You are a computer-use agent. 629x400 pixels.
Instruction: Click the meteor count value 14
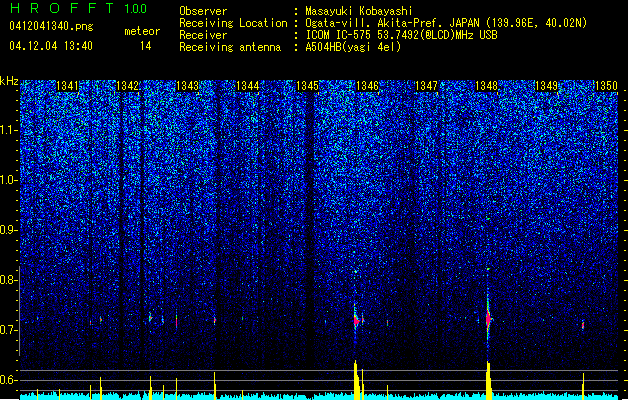click(x=146, y=46)
